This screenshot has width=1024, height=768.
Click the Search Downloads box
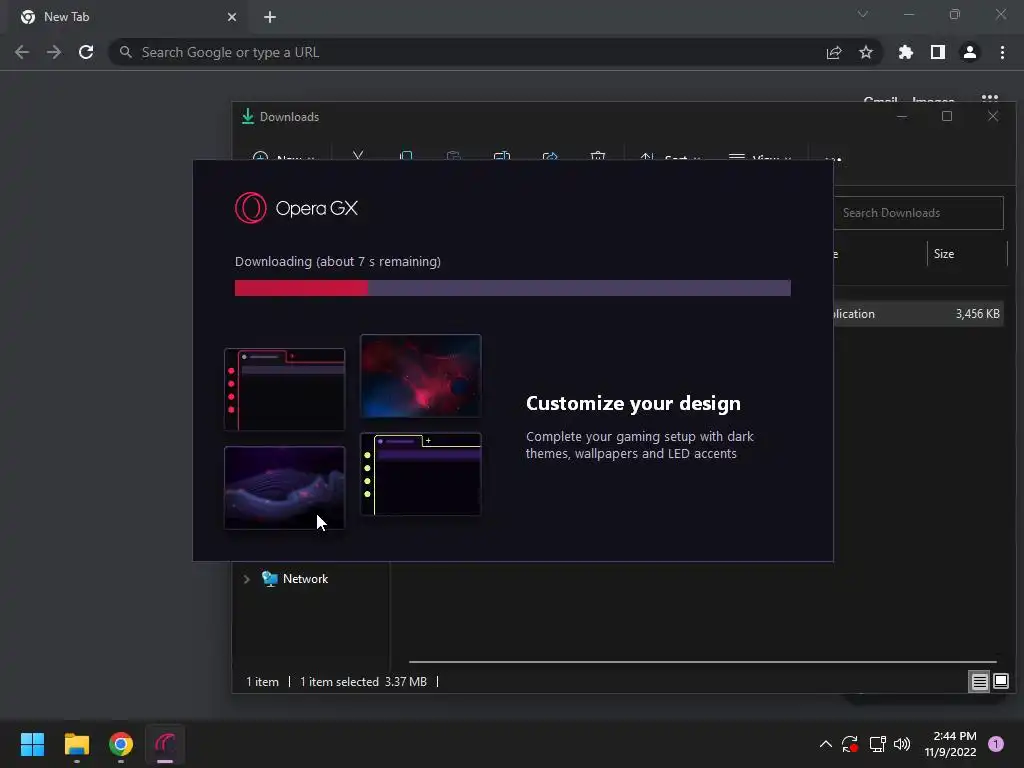[x=918, y=213]
